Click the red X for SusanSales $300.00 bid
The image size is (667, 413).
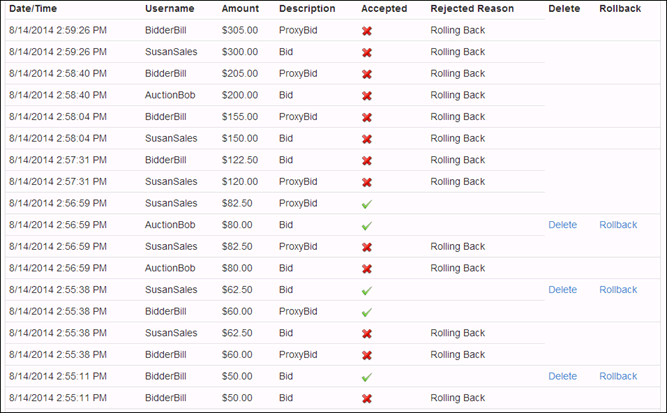[x=367, y=53]
